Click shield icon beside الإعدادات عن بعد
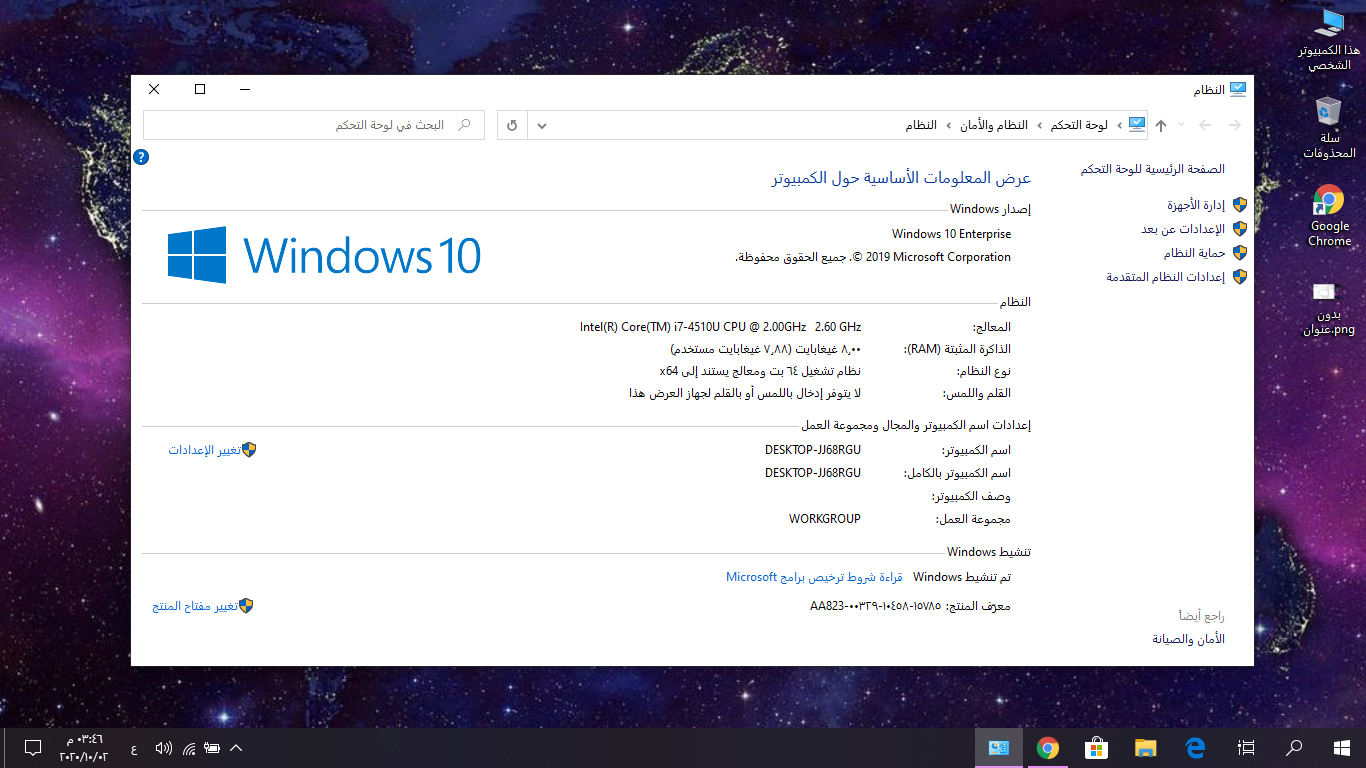The height and width of the screenshot is (768, 1366). coord(1240,229)
